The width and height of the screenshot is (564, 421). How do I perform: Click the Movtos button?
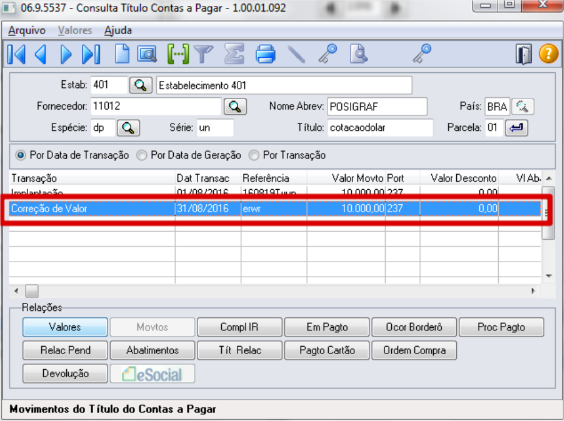153,327
